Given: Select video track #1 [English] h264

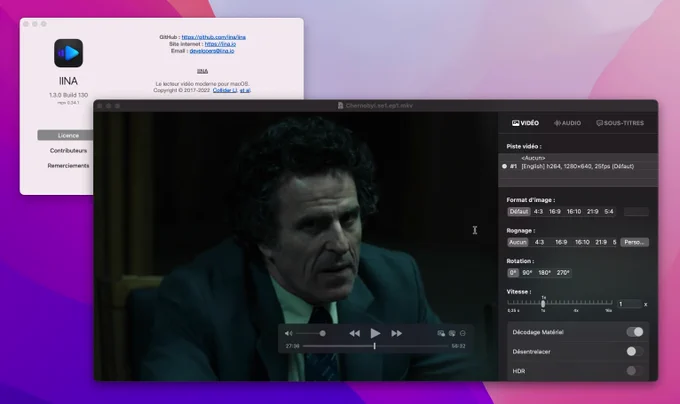Looking at the screenshot, I should [x=578, y=166].
